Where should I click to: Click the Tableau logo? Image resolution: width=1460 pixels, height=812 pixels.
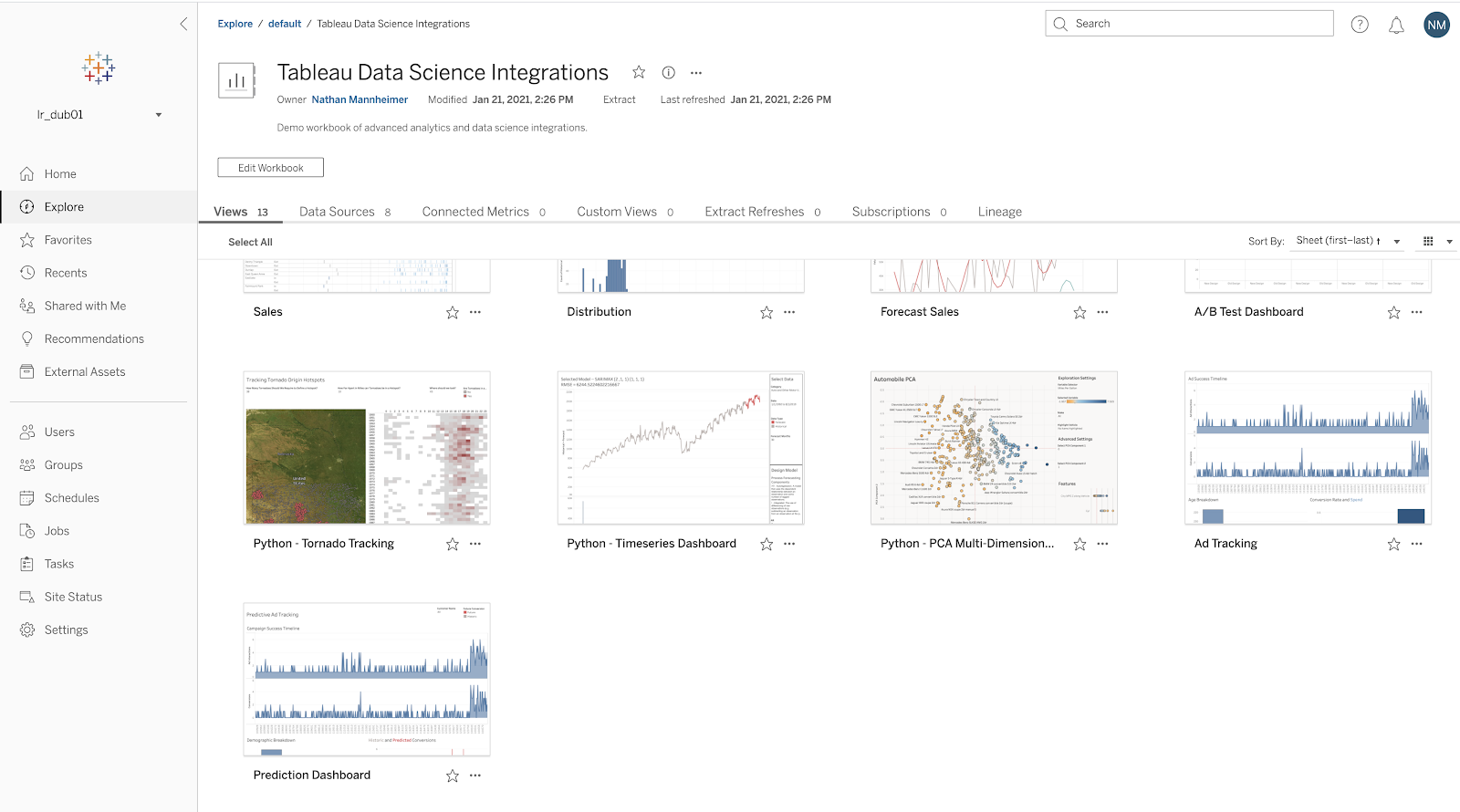(99, 68)
